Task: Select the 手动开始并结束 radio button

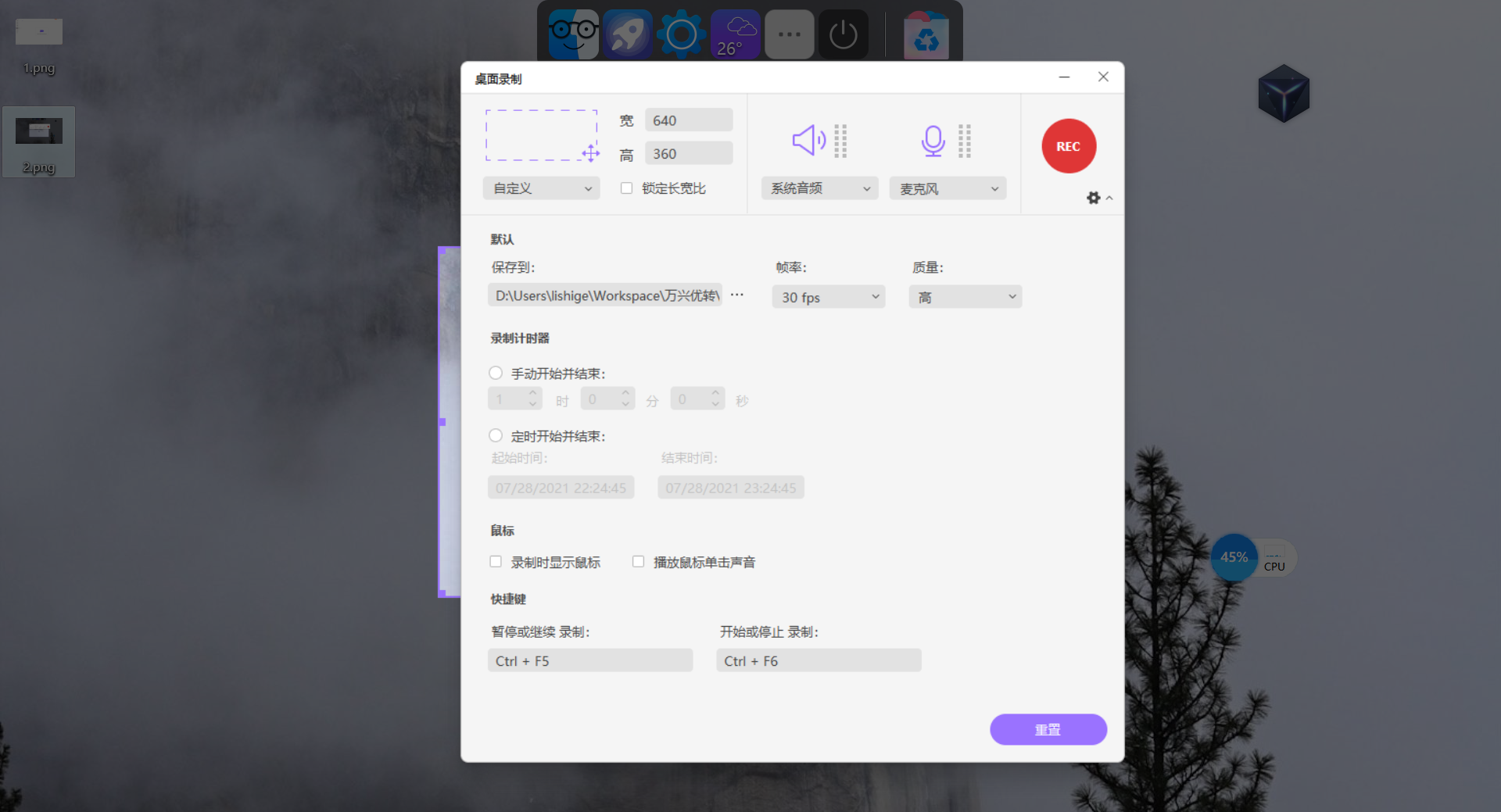Action: click(x=496, y=373)
